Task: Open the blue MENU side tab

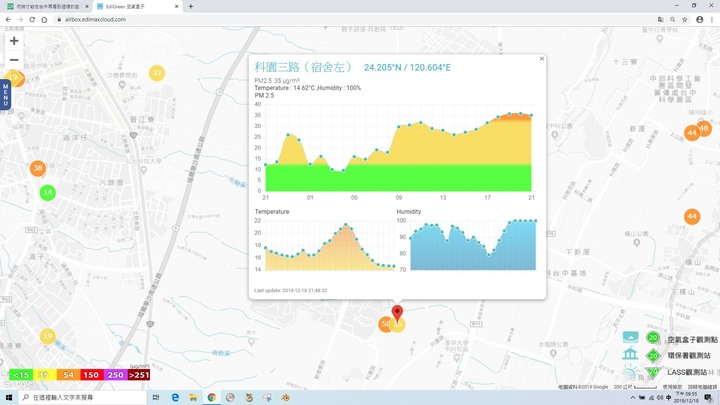Action: pos(6,95)
